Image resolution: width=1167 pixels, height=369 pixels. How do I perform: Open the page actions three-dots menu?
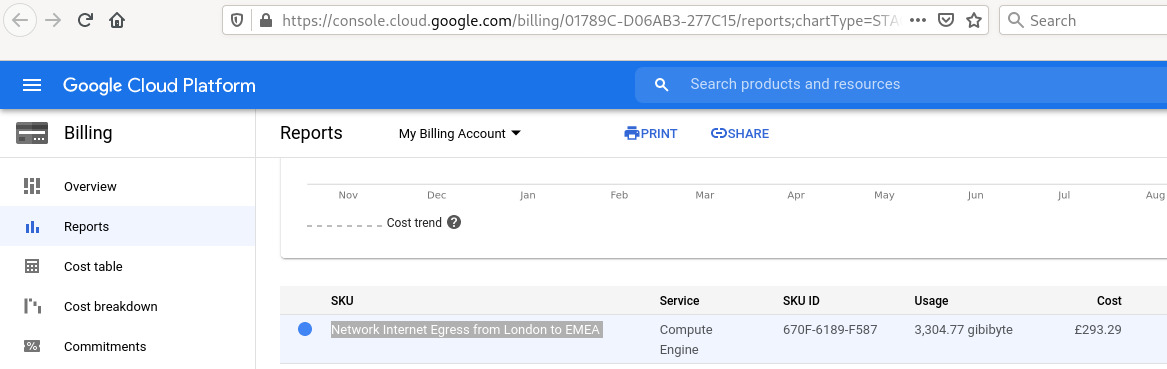918,21
